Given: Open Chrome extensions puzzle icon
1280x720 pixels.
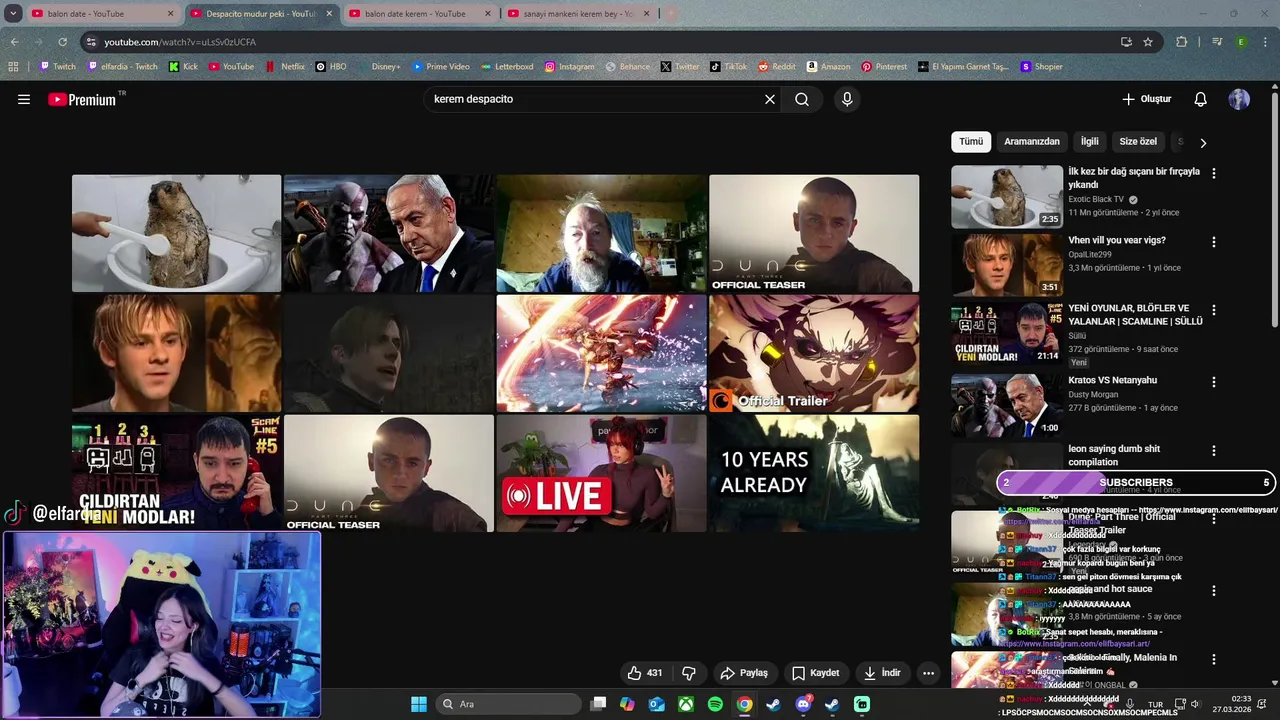Looking at the screenshot, I should click(1182, 42).
